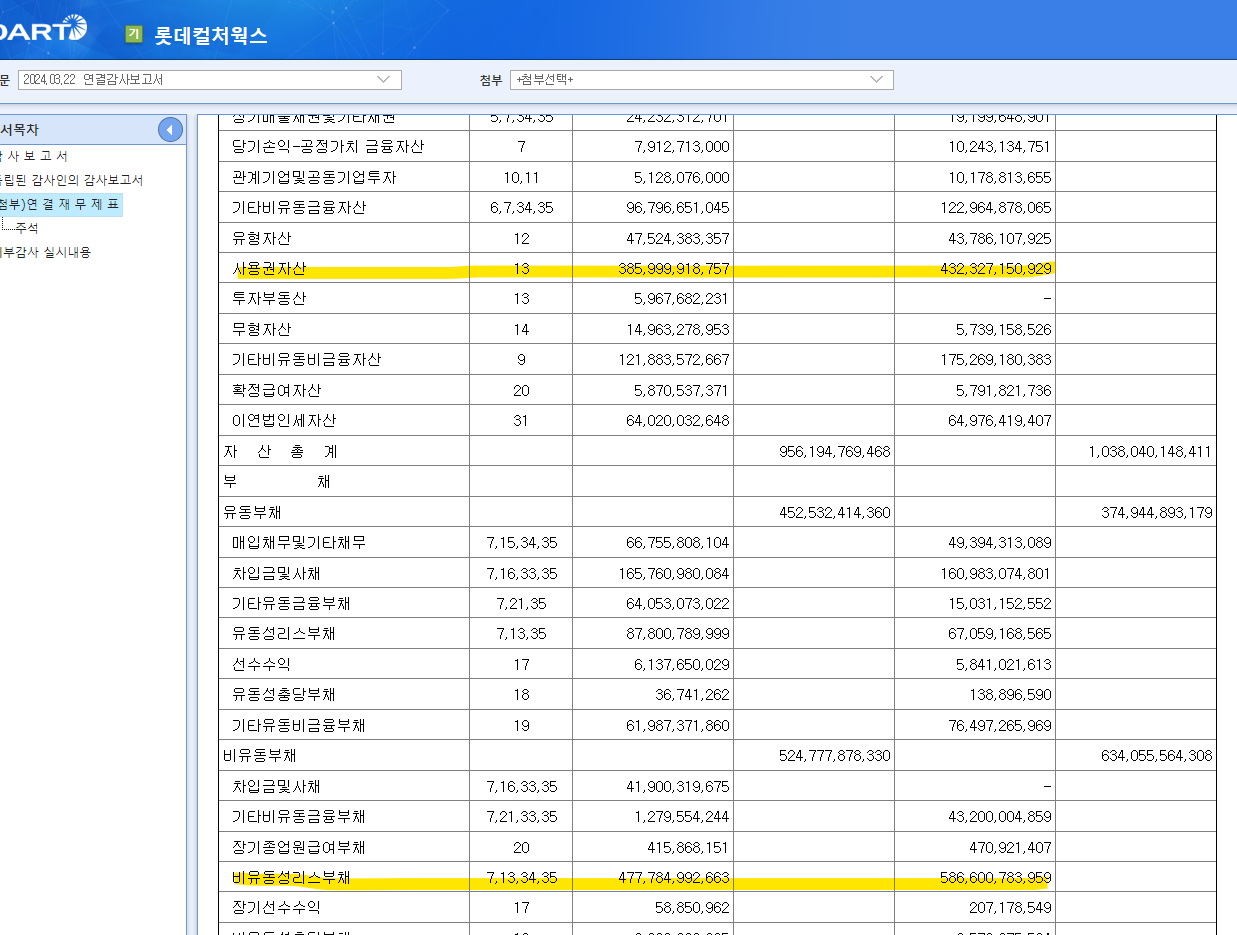The width and height of the screenshot is (1237, 935).
Task: Click the highlighted 비유동성리스부채 row label
Action: 291,878
